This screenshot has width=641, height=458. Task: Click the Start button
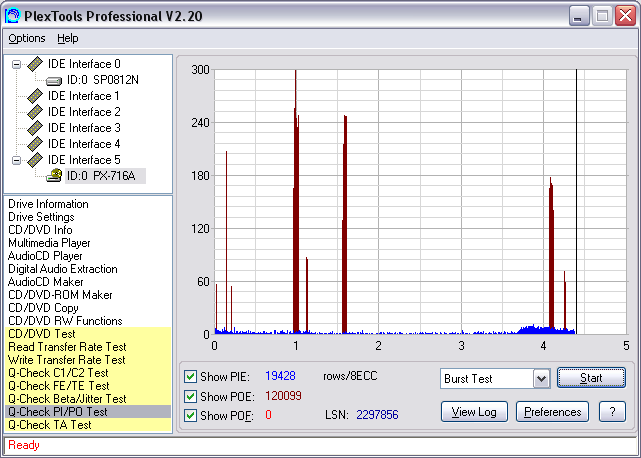591,378
